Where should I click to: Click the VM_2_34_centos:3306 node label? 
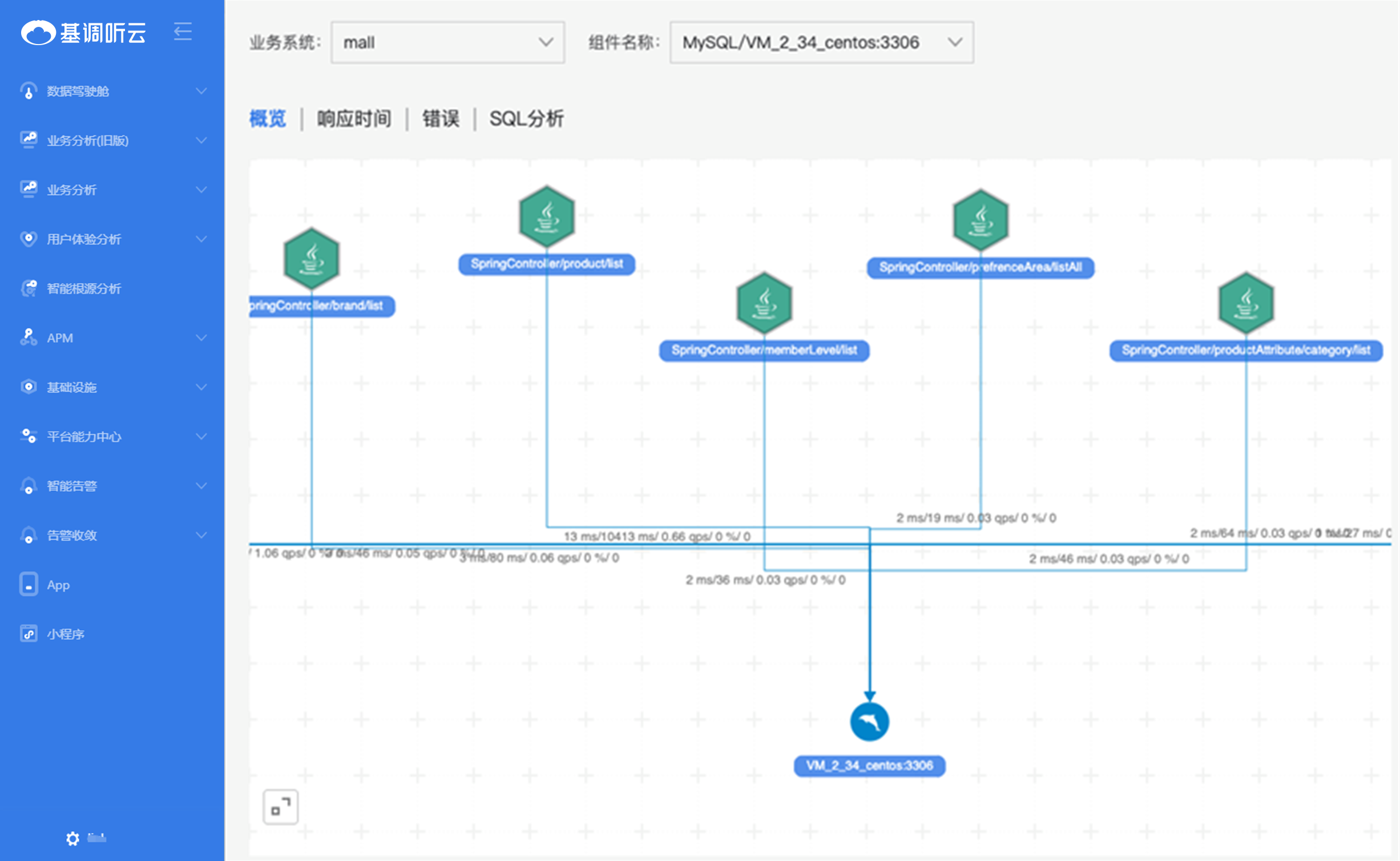point(870,766)
